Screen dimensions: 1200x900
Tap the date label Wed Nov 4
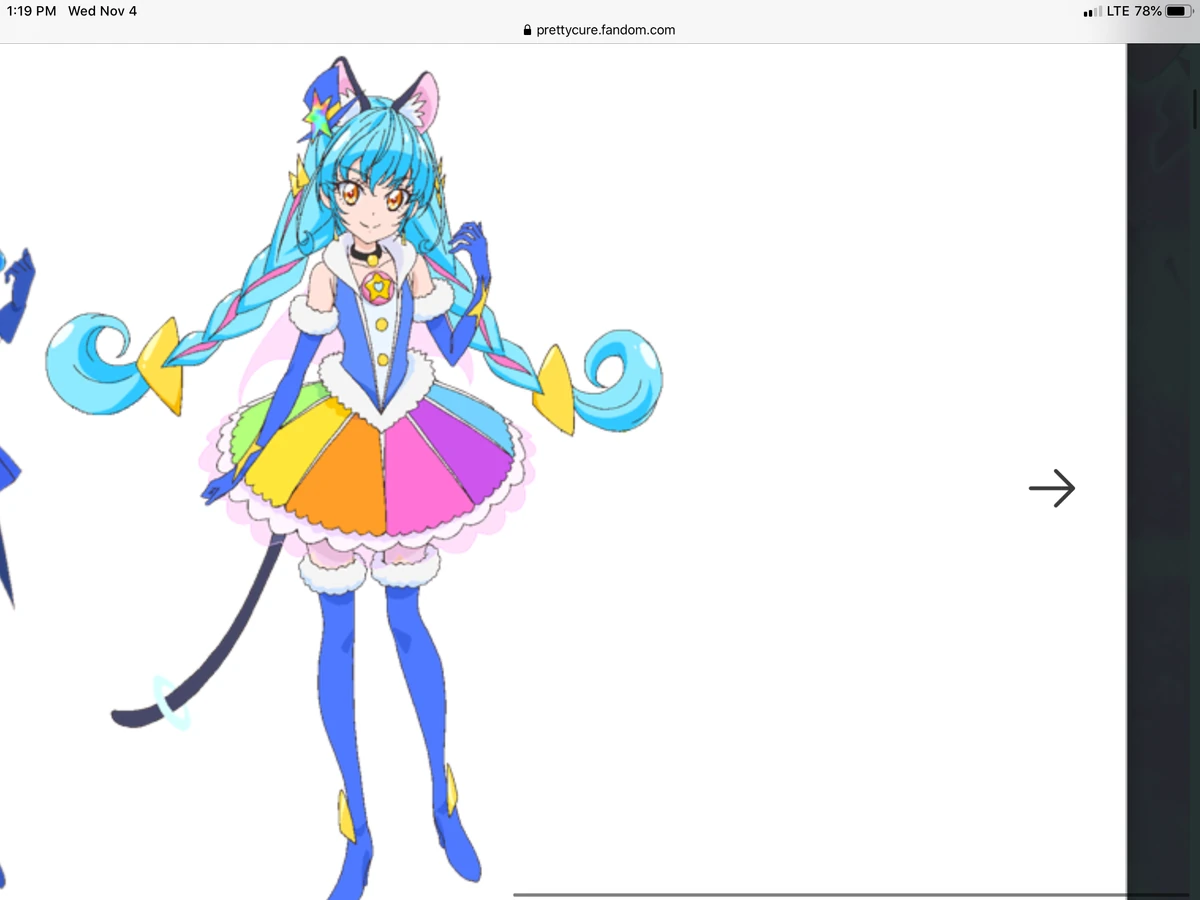click(102, 11)
